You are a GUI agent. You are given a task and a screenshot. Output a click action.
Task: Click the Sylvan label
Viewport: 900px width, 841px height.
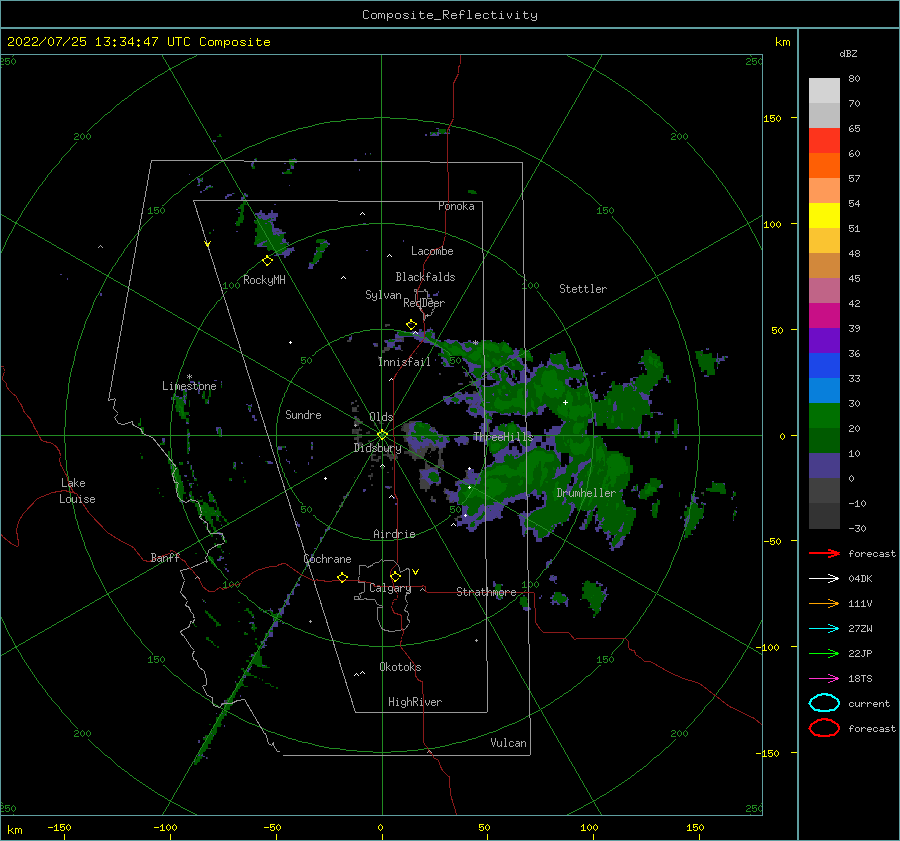point(383,295)
